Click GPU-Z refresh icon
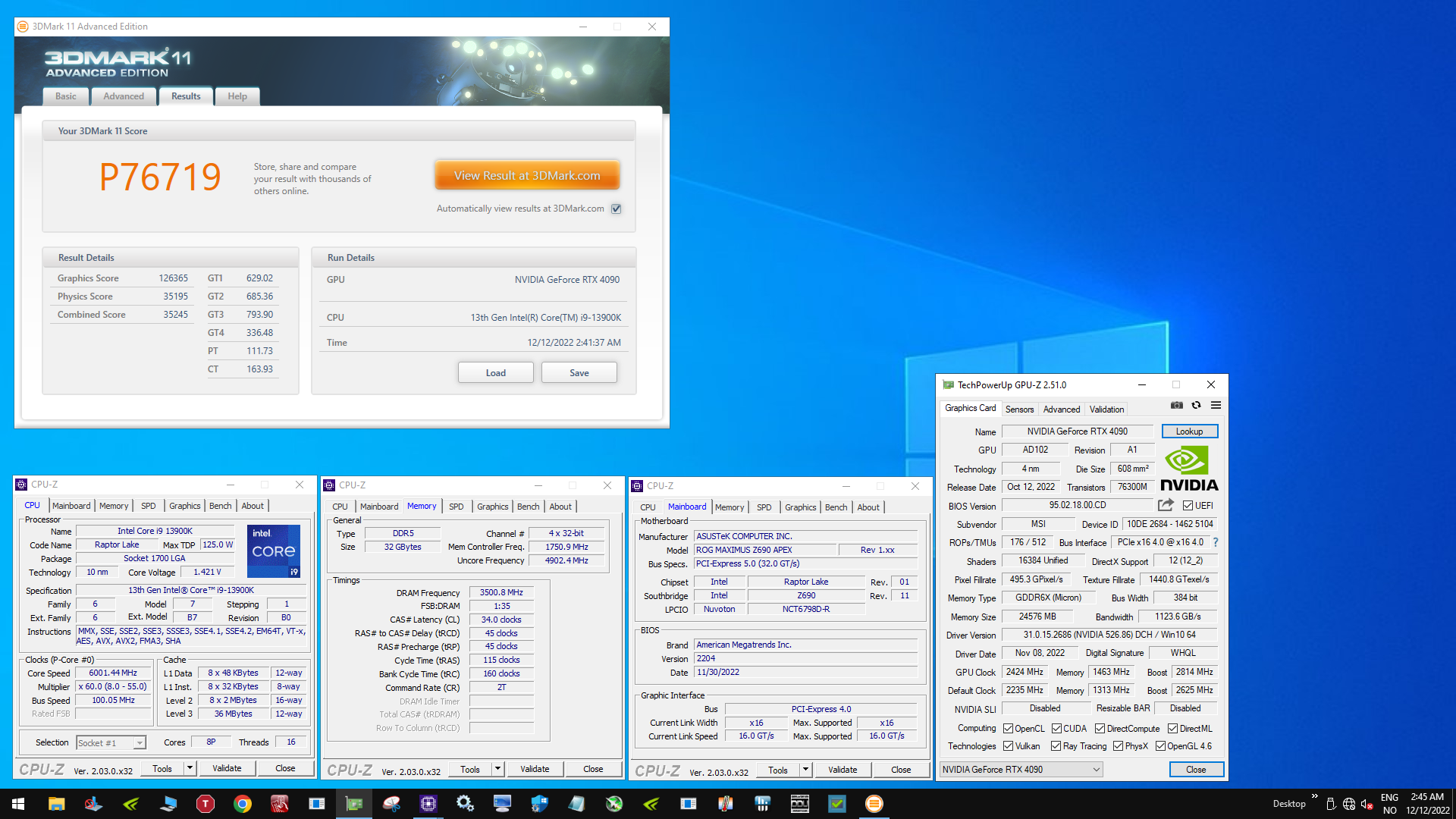 click(1196, 405)
